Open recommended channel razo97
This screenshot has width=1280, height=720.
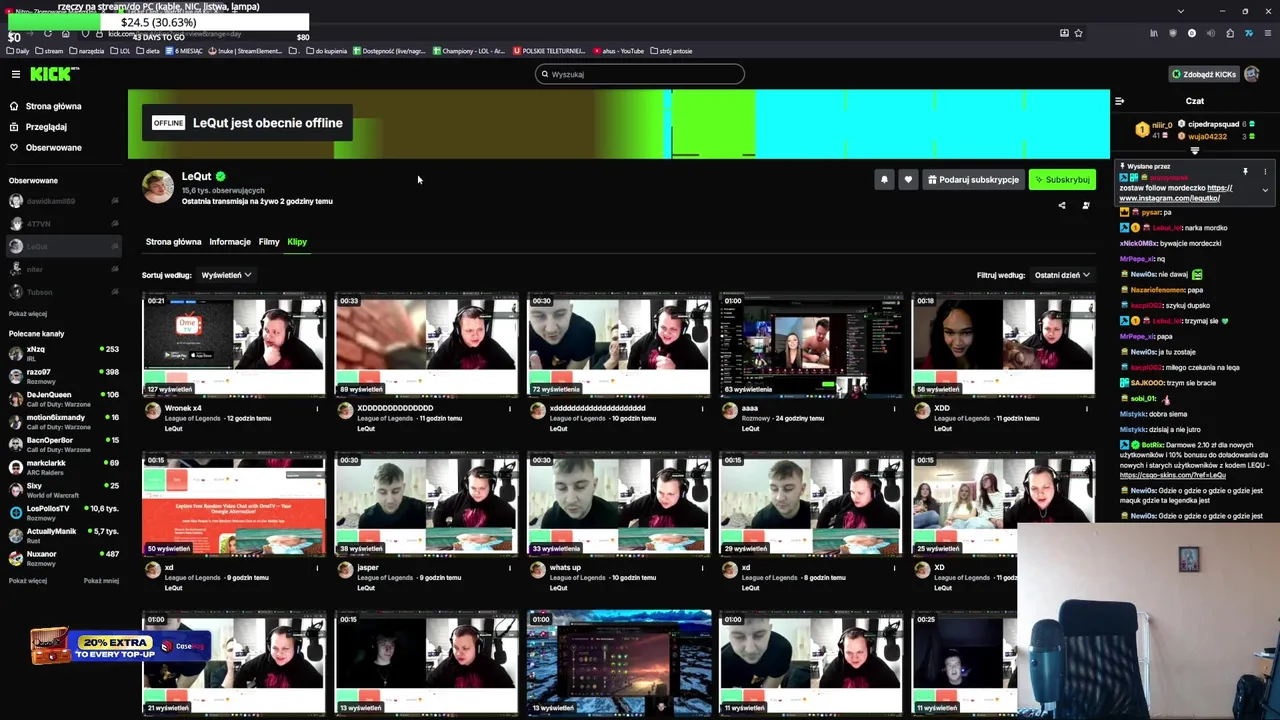62,377
